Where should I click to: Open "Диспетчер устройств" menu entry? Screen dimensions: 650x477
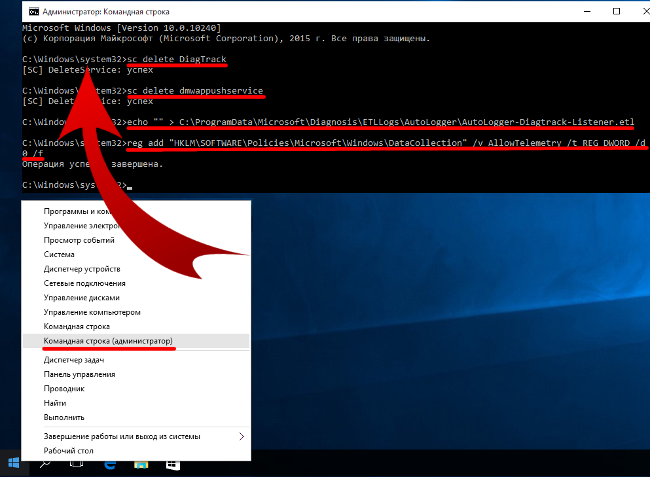tap(136, 269)
